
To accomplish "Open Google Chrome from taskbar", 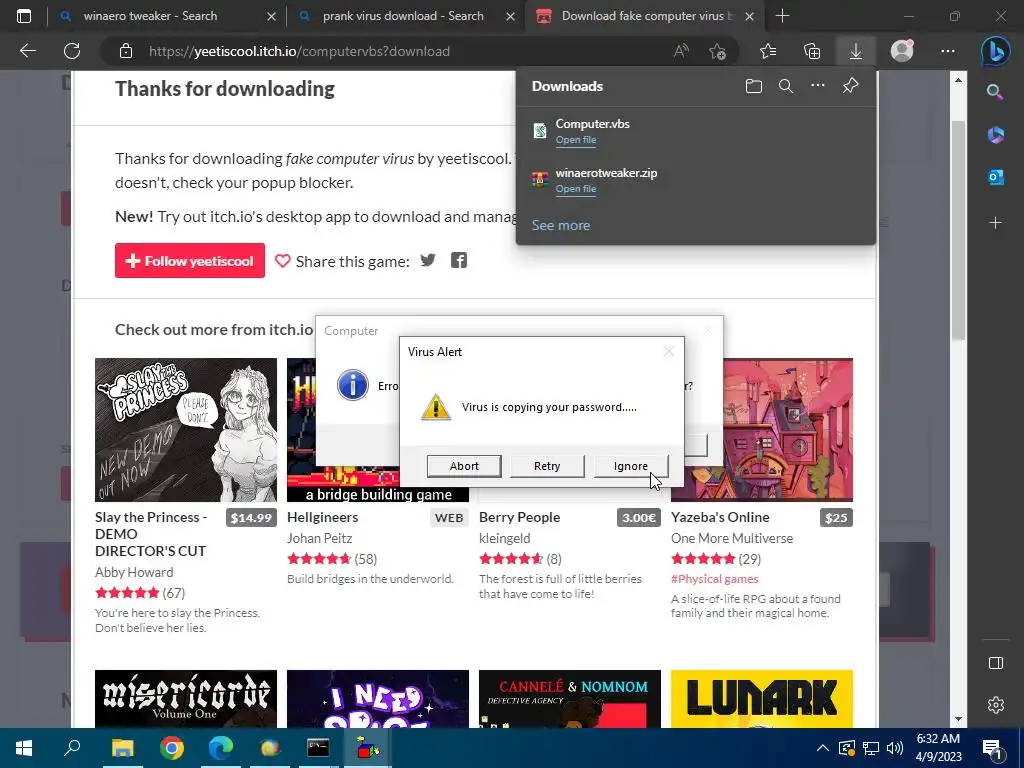I will tap(172, 748).
